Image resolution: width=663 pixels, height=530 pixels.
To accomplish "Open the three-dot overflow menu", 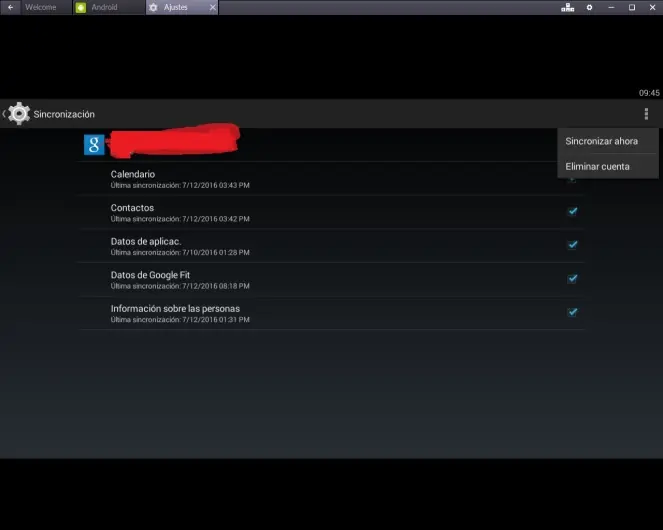I will (x=646, y=114).
